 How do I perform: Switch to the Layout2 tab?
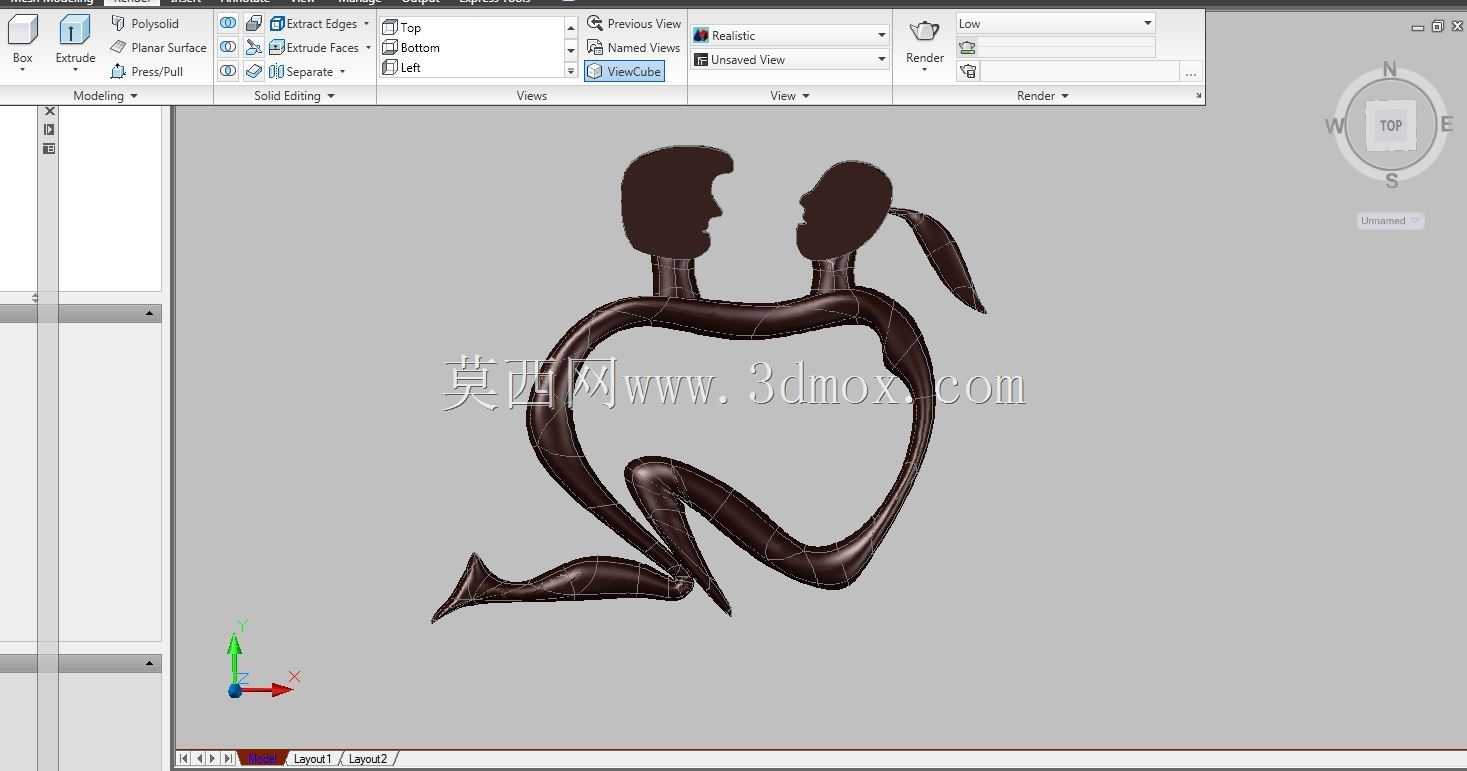368,759
